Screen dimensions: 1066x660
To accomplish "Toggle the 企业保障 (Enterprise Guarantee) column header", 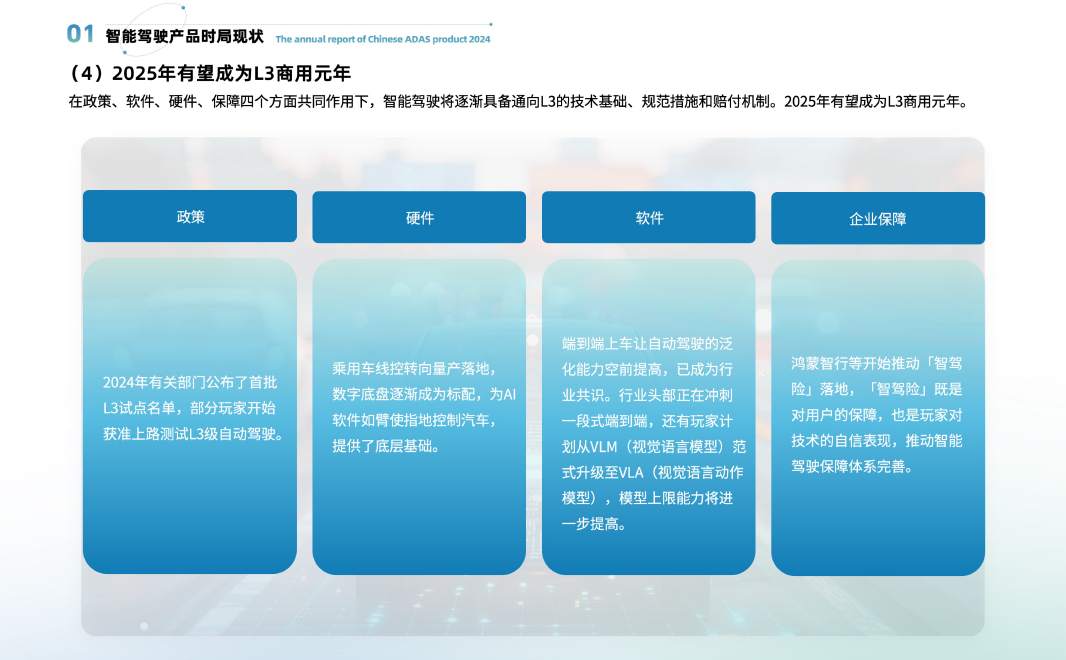I will [877, 217].
